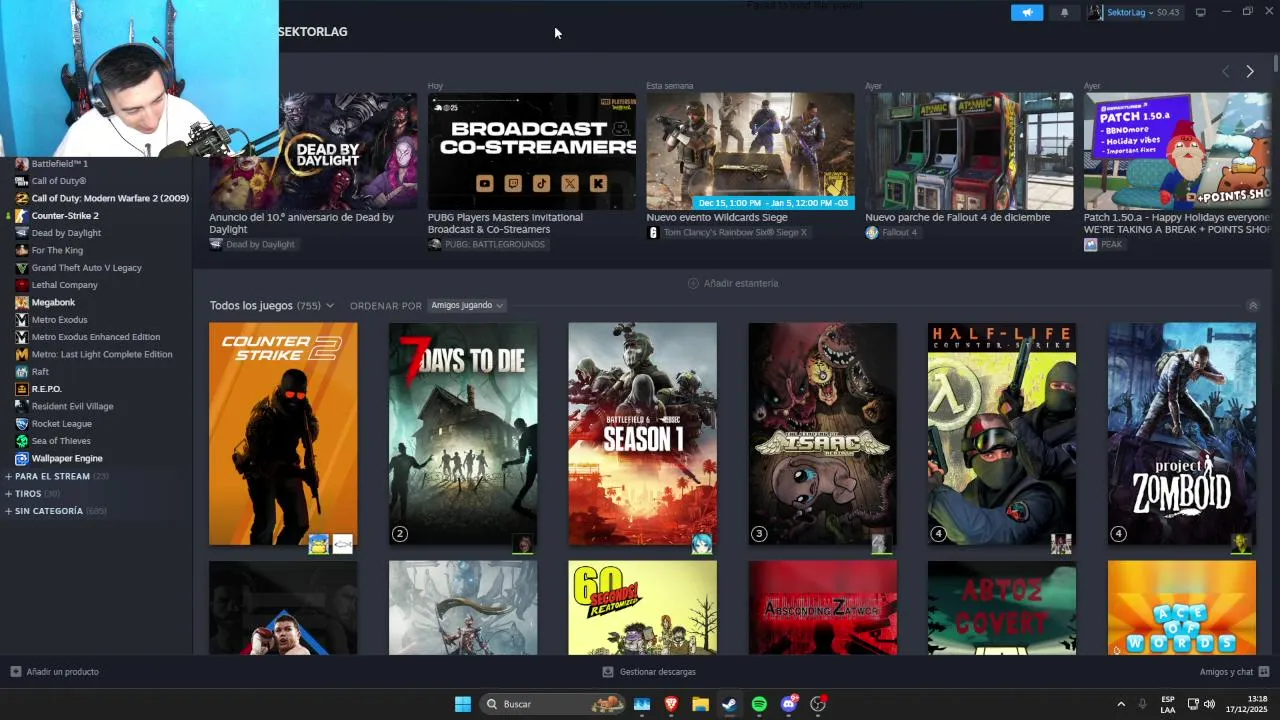Click friend avatar on Battlefield 6 cover
This screenshot has height=720, width=1280.
[x=702, y=543]
